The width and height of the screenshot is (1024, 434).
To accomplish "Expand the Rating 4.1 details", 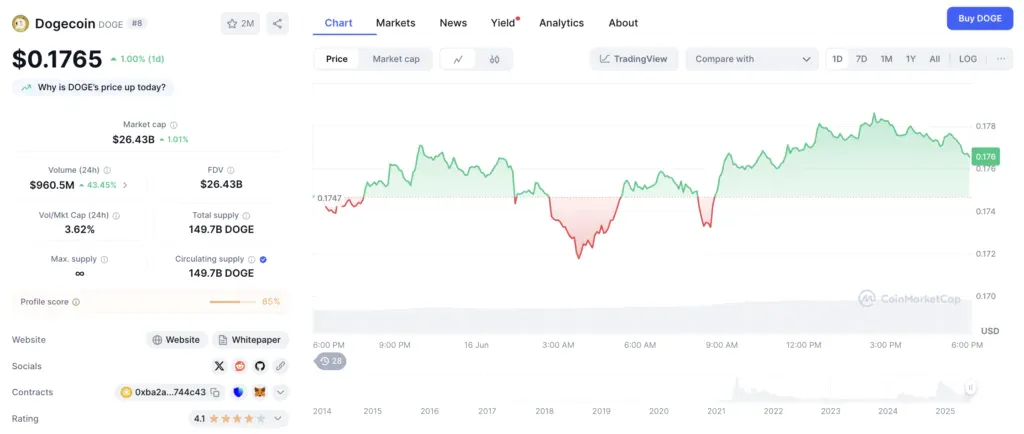I will click(x=279, y=419).
